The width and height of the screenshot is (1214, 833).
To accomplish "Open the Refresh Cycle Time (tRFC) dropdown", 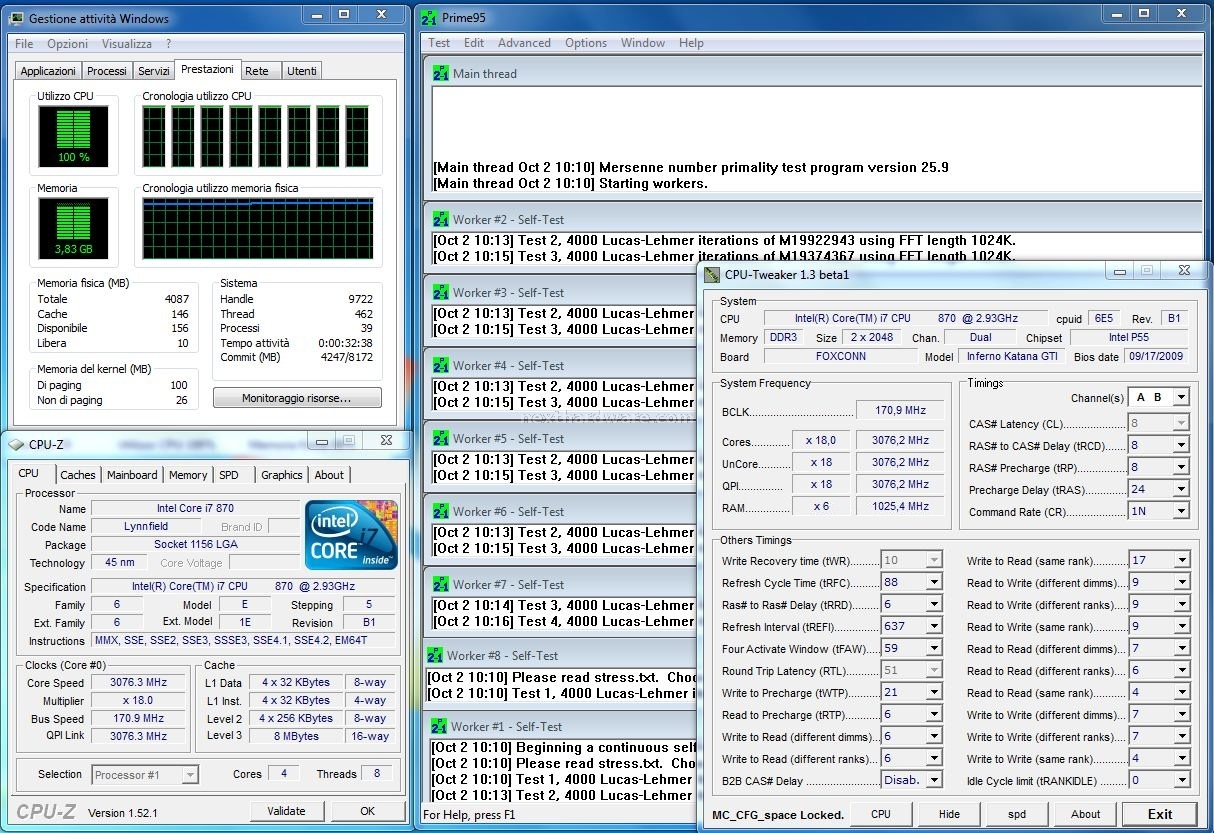I will [934, 582].
